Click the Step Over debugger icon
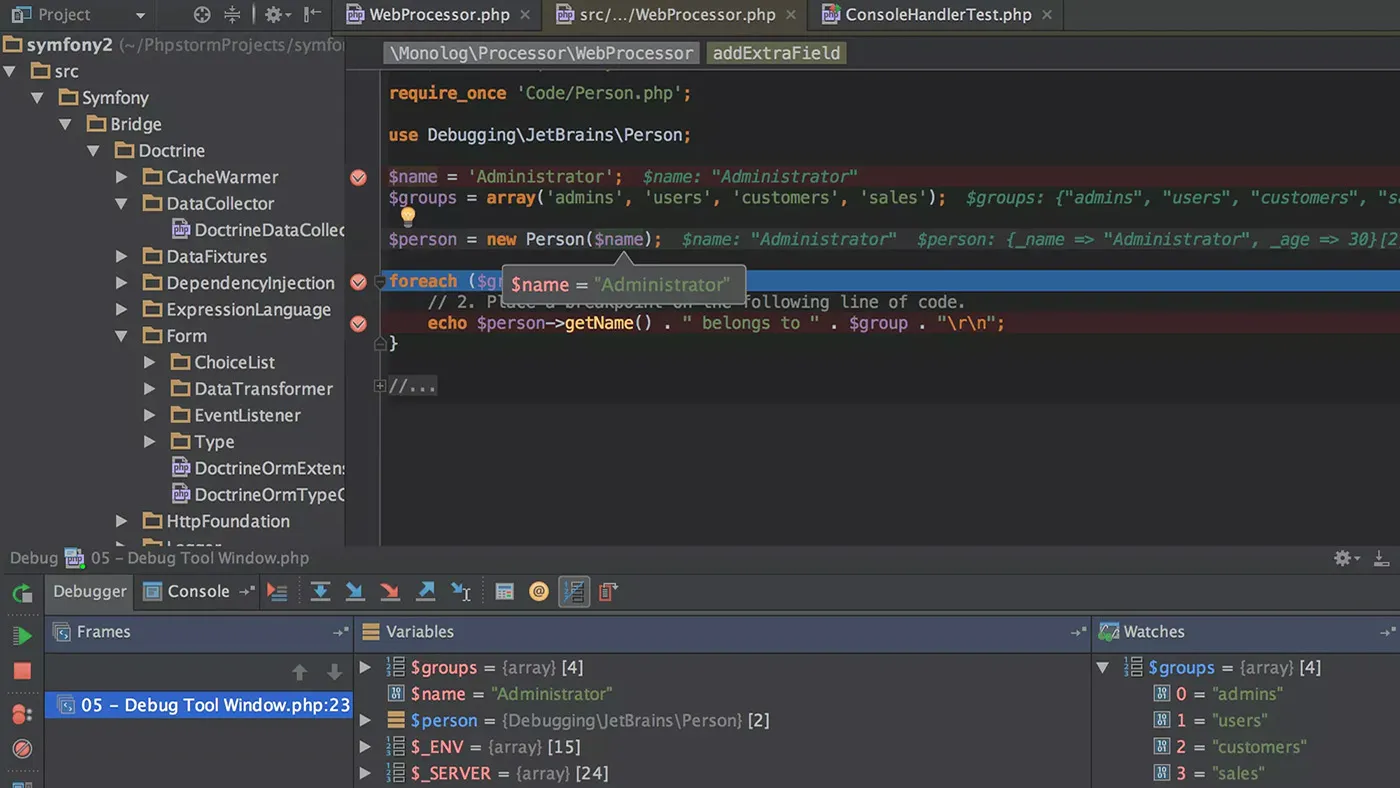The height and width of the screenshot is (788, 1400). [x=320, y=591]
